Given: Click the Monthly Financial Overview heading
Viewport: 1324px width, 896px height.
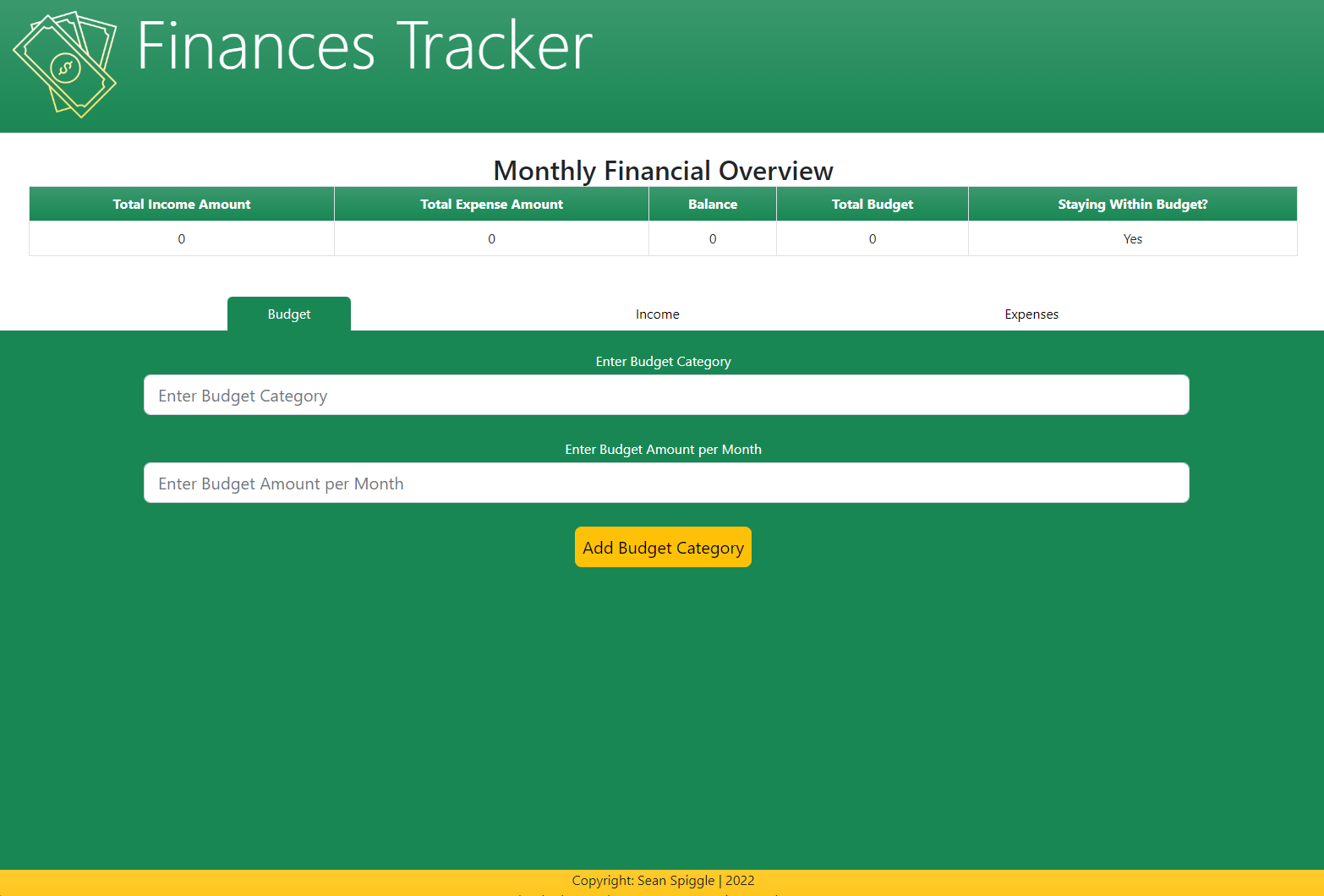Looking at the screenshot, I should point(663,170).
